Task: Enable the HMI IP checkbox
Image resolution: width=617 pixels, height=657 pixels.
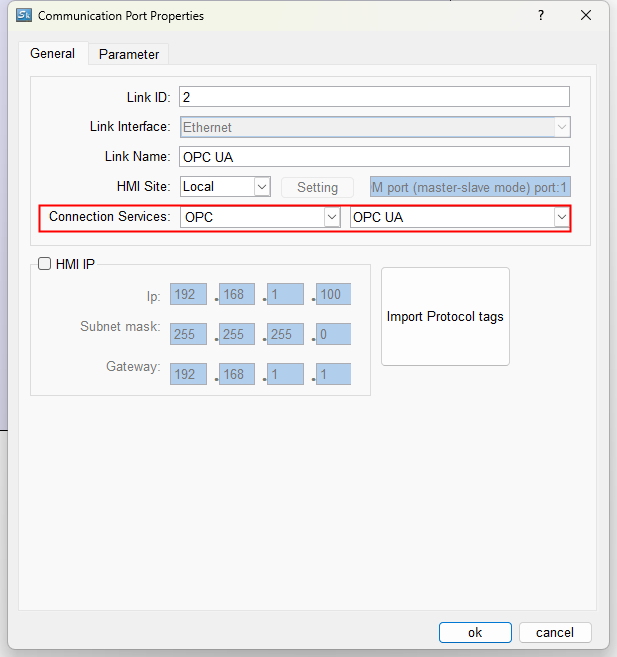Action: coord(44,265)
